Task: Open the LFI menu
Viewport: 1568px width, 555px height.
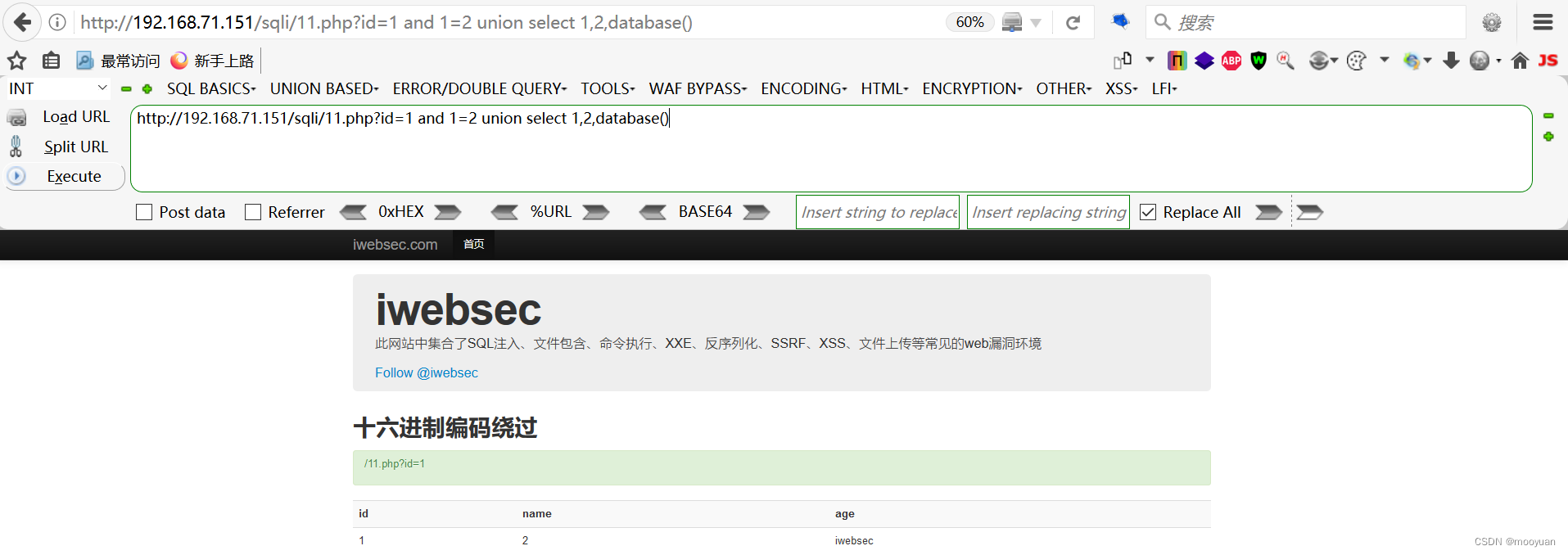Action: point(1164,88)
